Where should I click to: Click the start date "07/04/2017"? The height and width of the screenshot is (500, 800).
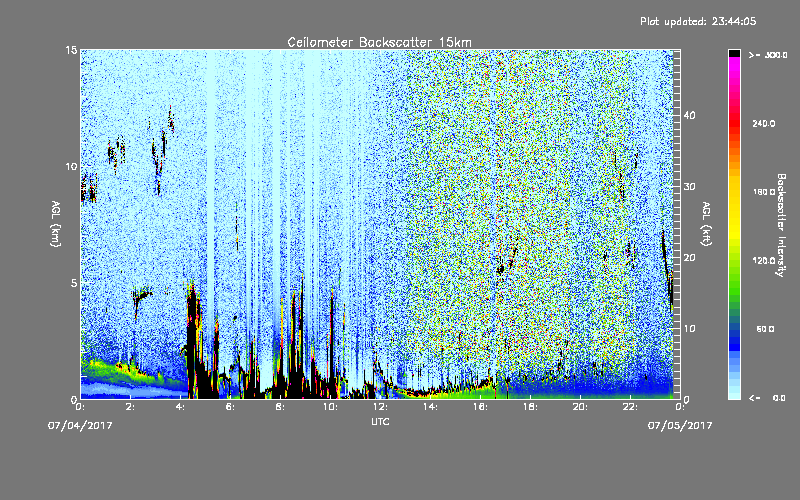[80, 425]
